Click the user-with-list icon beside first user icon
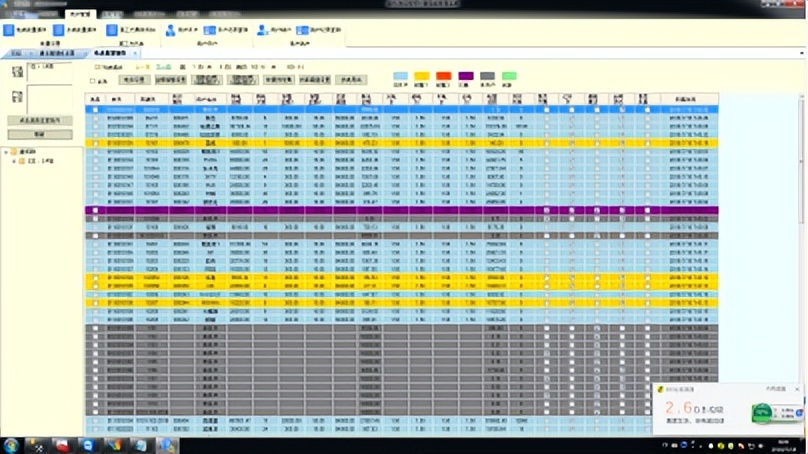This screenshot has width=808, height=454. tap(208, 31)
